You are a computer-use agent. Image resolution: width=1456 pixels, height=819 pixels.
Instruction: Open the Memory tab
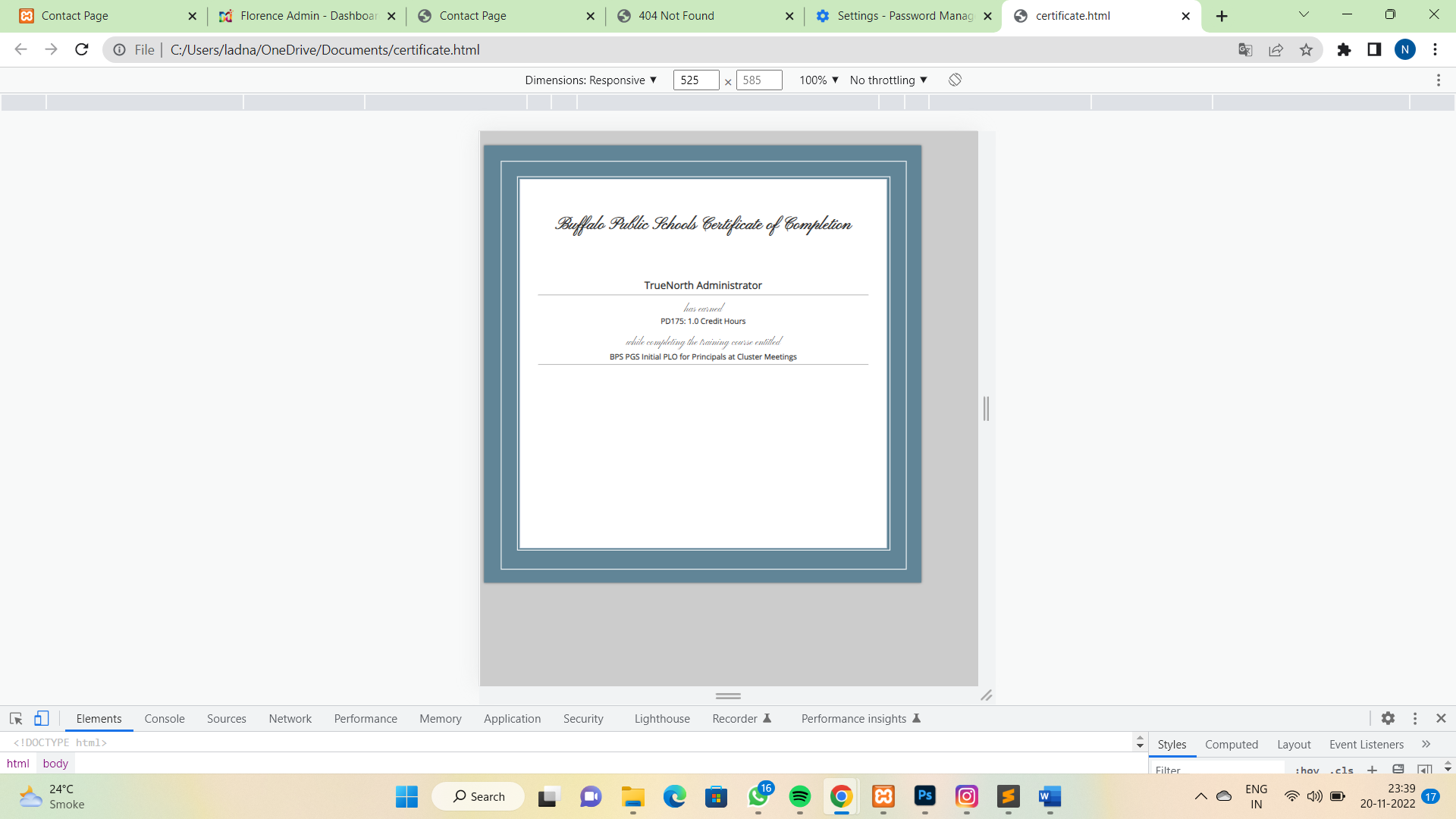click(441, 718)
